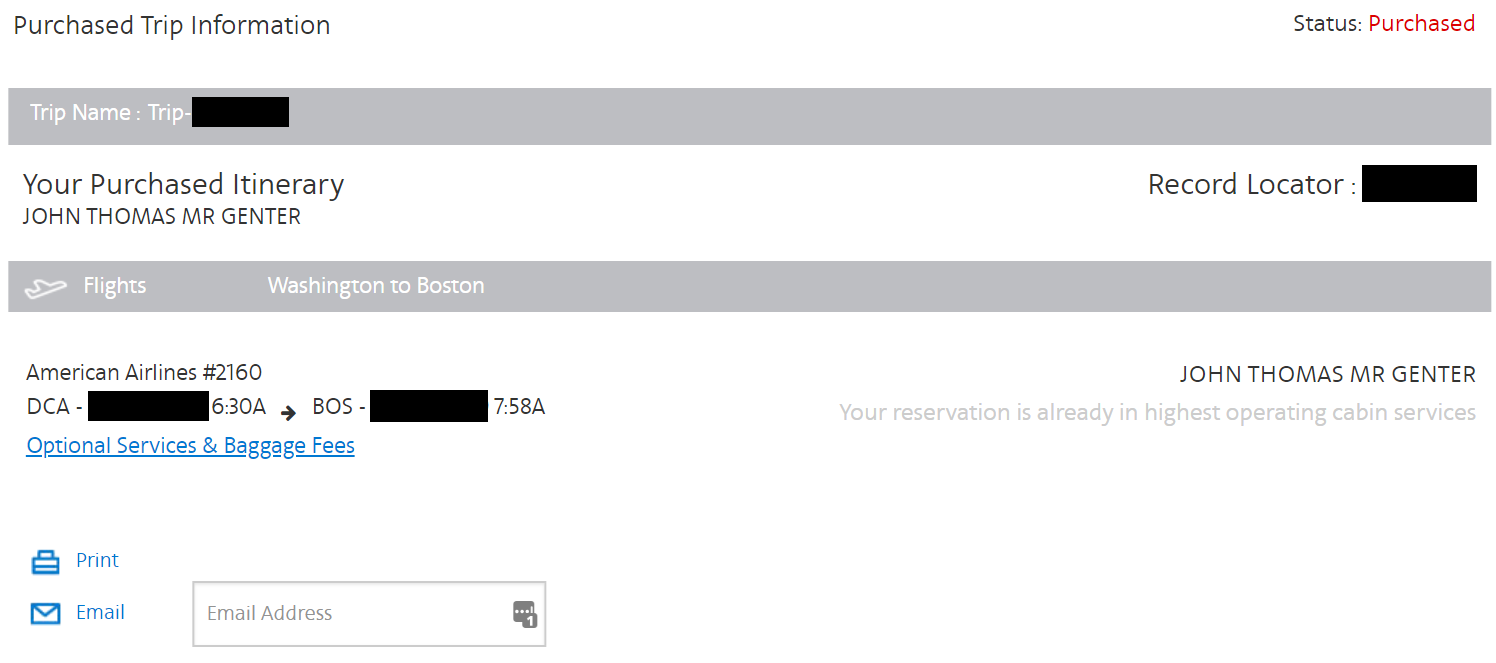
Task: Click the arrow between DCA and BOS
Action: click(x=289, y=411)
